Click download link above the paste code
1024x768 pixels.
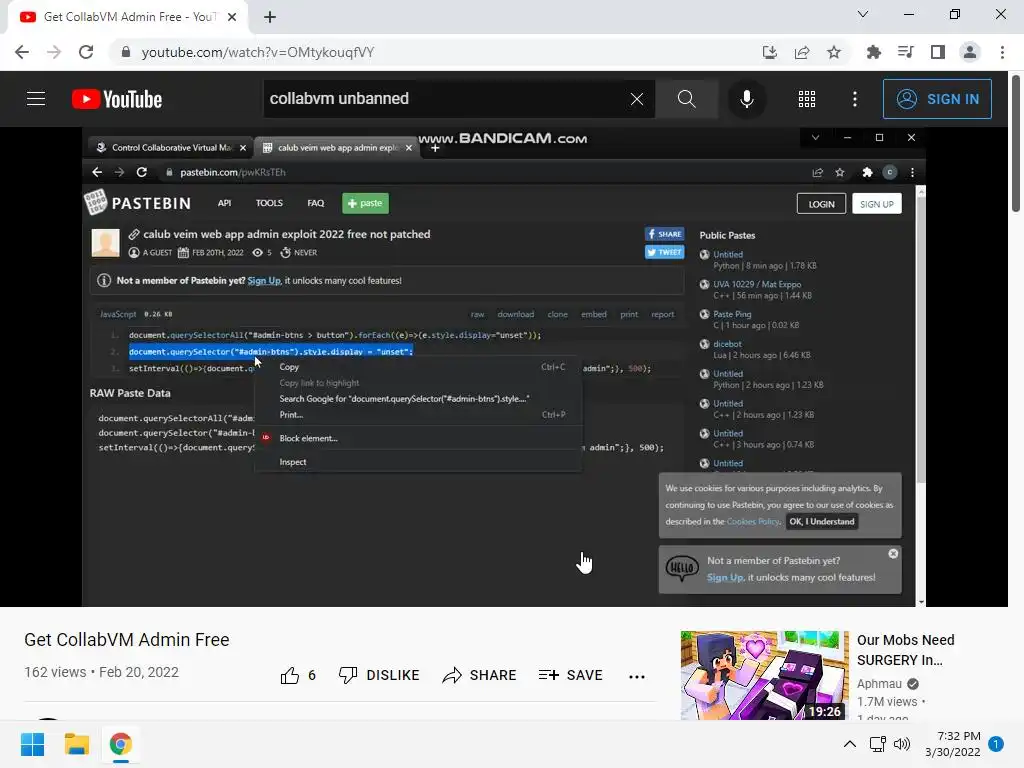(515, 314)
